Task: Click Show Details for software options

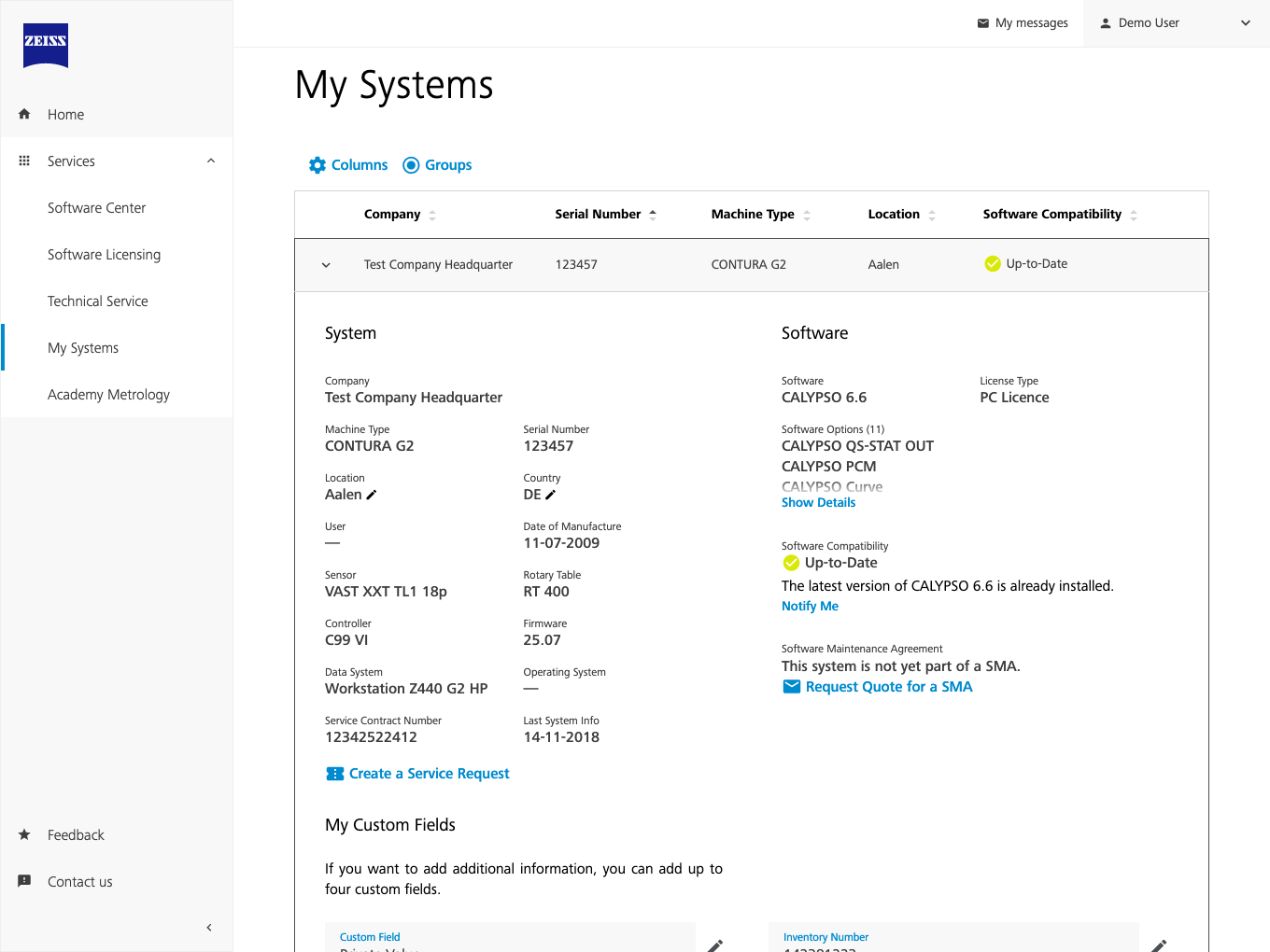Action: coord(819,502)
